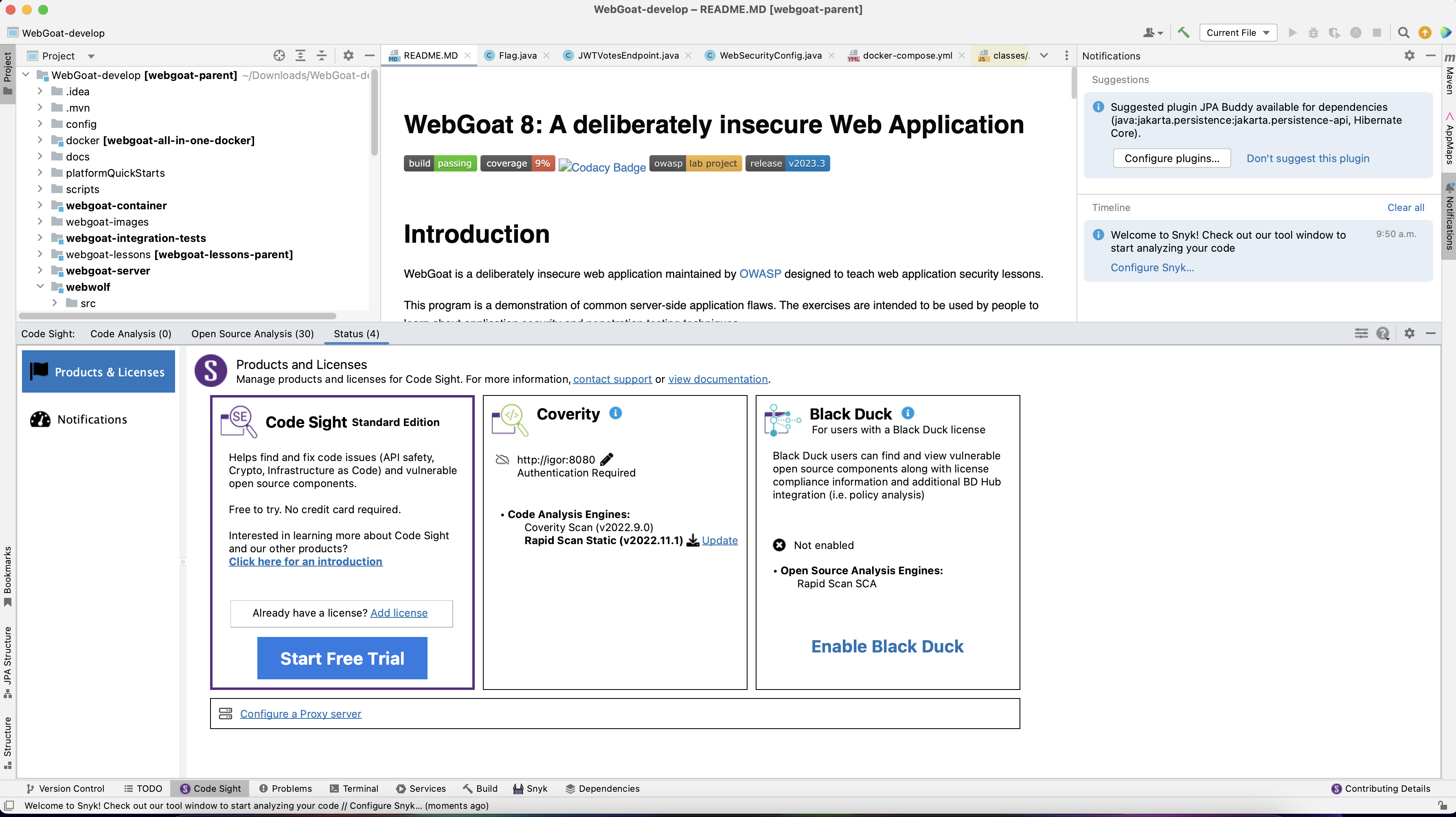Click Expand All in Project panel
Viewport: 1456px width, 817px height.
coord(301,55)
